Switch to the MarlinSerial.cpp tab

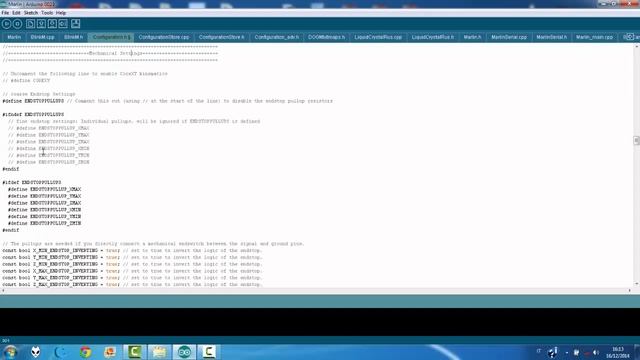(x=509, y=37)
